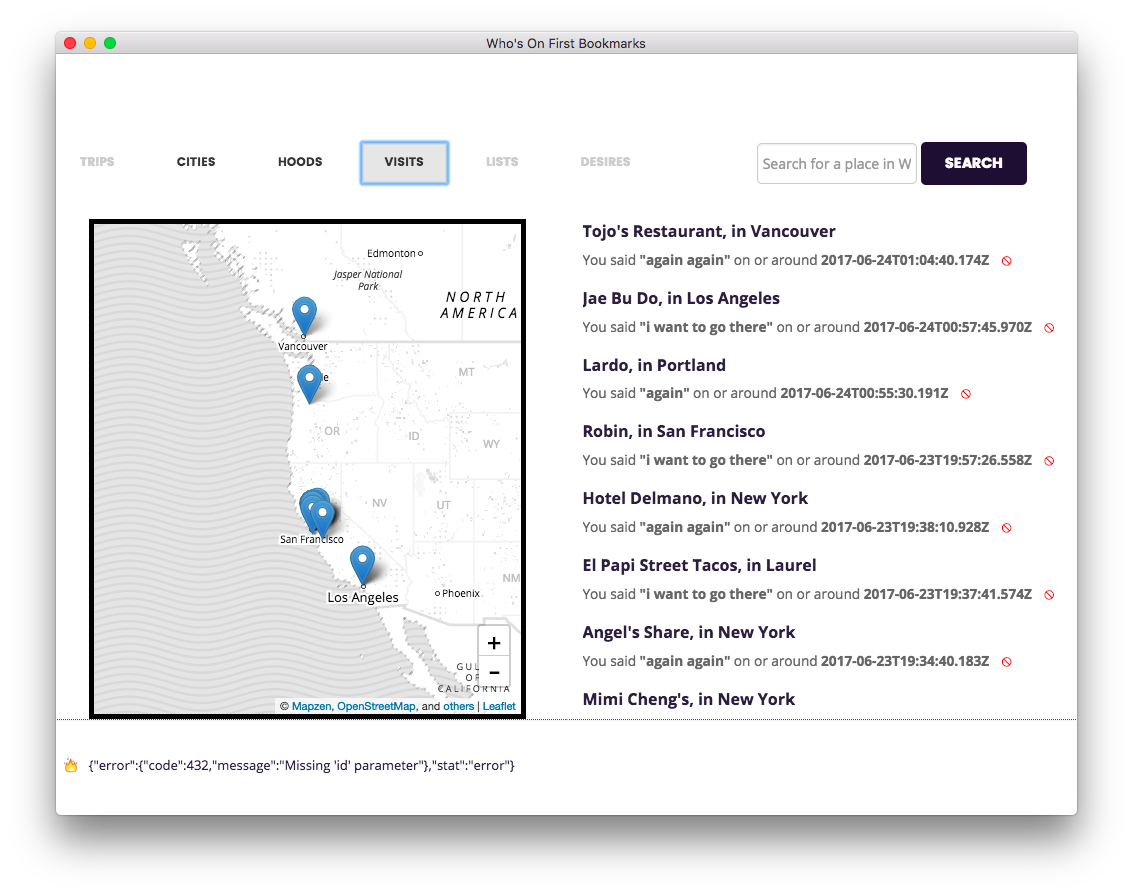Click the 'Missing id parameter' error message
Image resolution: width=1133 pixels, height=895 pixels.
coord(301,766)
